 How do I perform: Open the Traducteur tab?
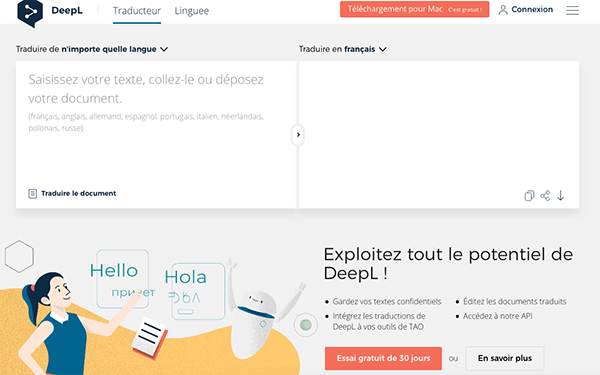pyautogui.click(x=137, y=11)
